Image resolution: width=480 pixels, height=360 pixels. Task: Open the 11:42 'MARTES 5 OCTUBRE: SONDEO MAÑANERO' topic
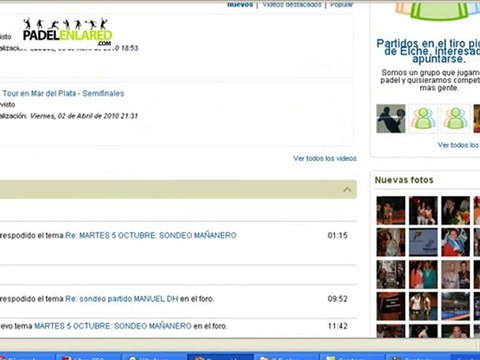click(x=113, y=326)
